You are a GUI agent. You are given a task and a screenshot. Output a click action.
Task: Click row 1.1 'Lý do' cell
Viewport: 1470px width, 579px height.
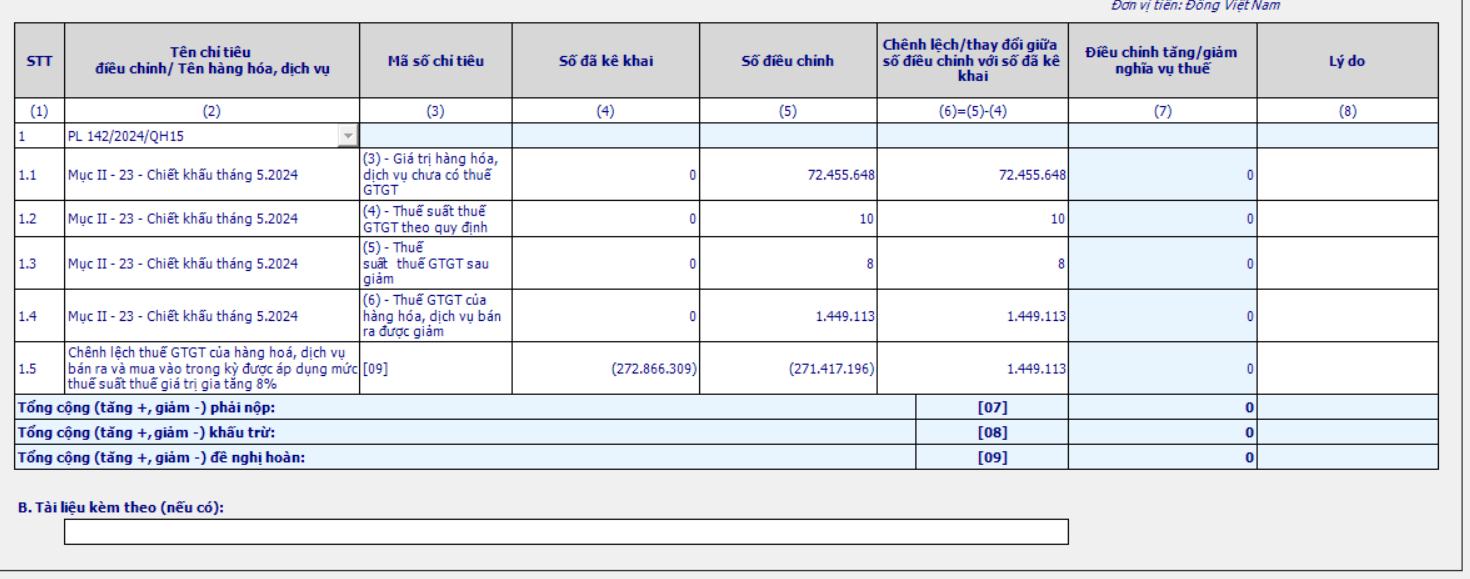[1347, 174]
